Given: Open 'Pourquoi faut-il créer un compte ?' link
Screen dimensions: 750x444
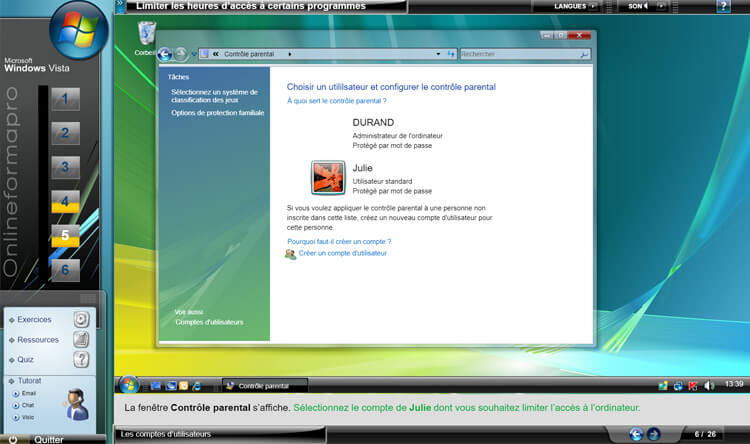Looking at the screenshot, I should click(x=339, y=242).
